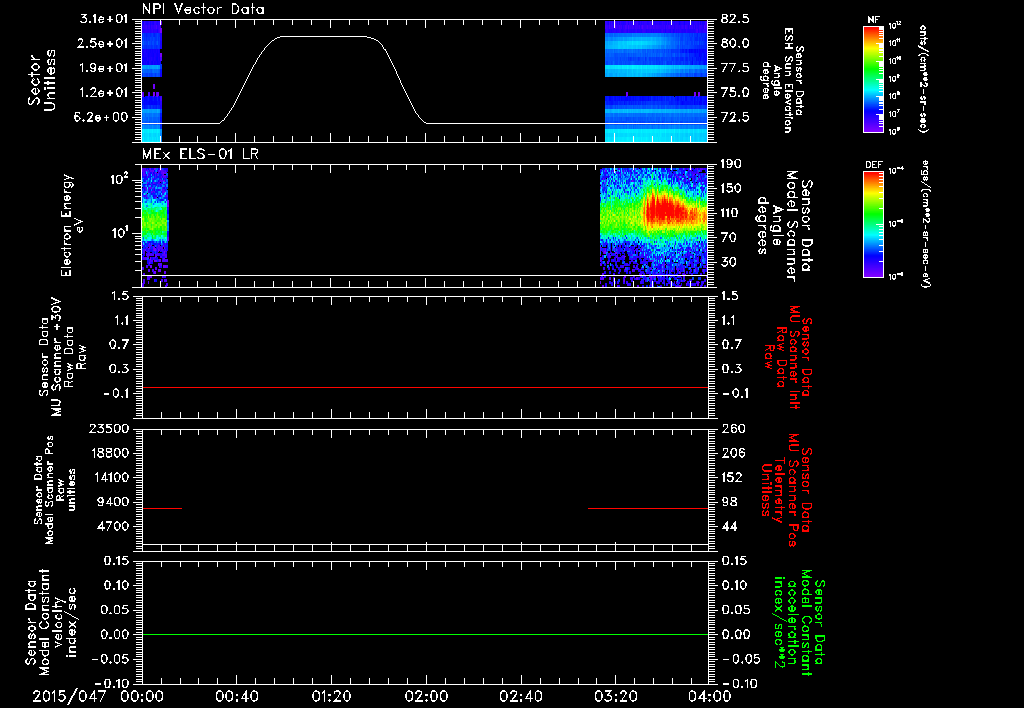Click the 04:00 time axis label
The height and width of the screenshot is (708, 1024).
tap(710, 696)
